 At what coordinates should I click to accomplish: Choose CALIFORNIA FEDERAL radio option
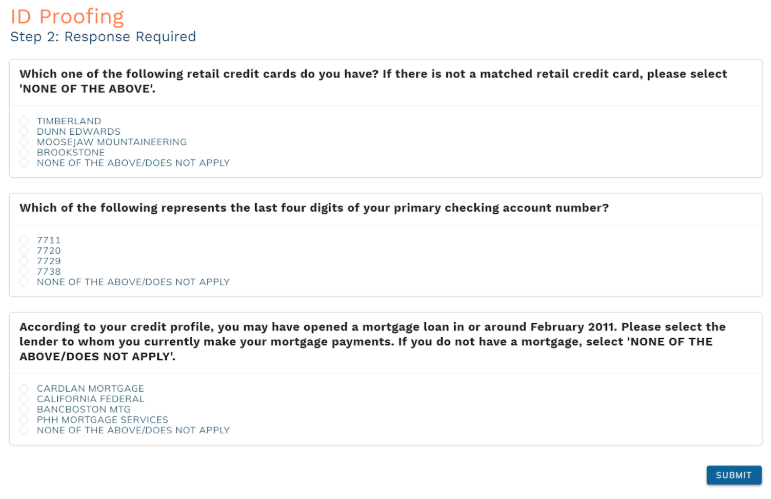point(24,399)
